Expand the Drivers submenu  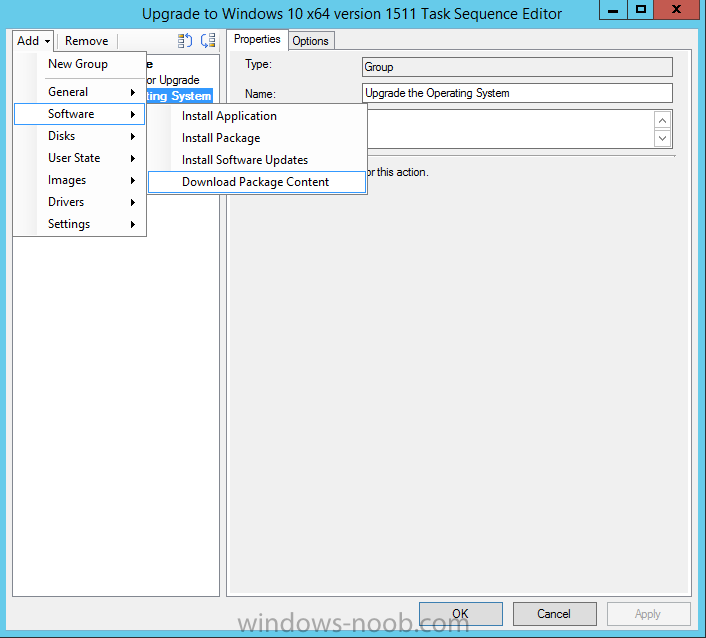[79, 202]
